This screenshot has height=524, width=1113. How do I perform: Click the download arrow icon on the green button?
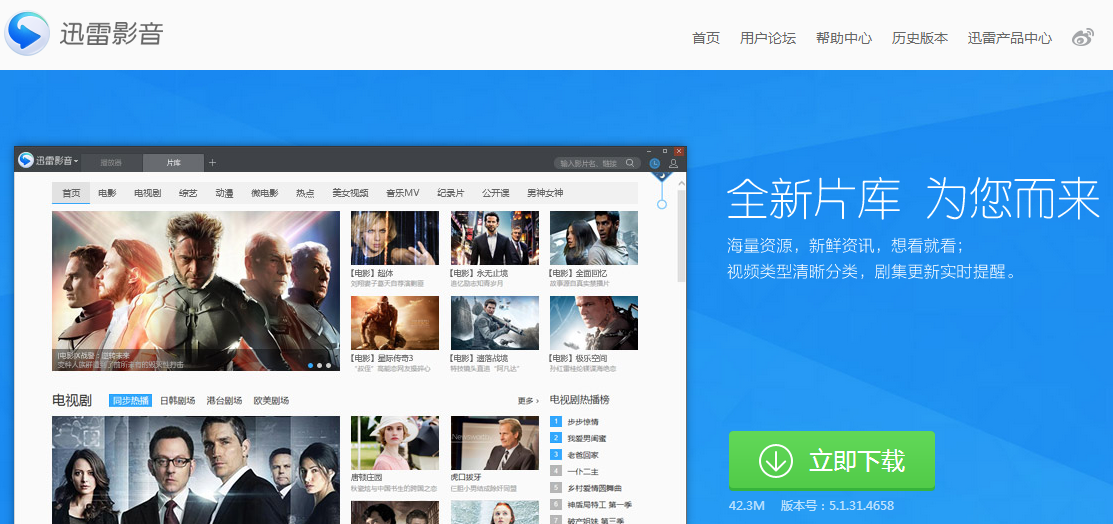click(775, 461)
